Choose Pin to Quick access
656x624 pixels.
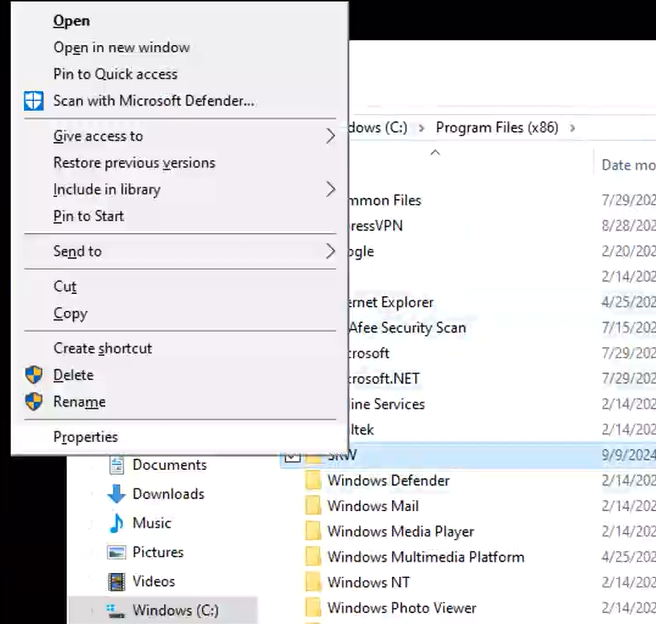click(x=115, y=74)
